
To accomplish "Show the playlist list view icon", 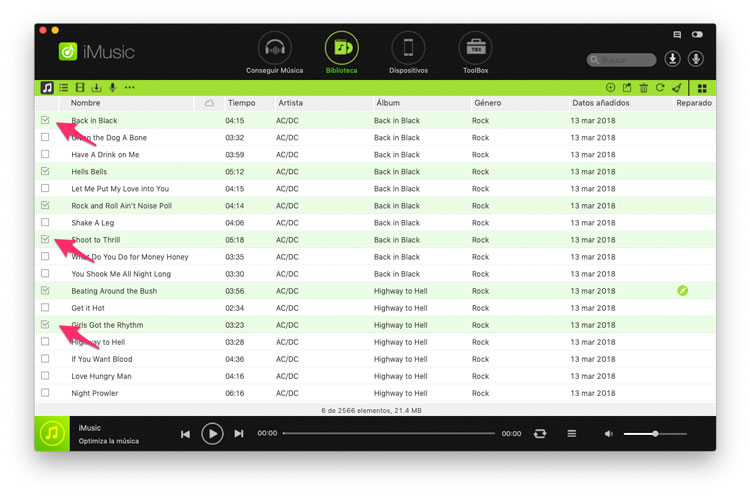I will 64,88.
